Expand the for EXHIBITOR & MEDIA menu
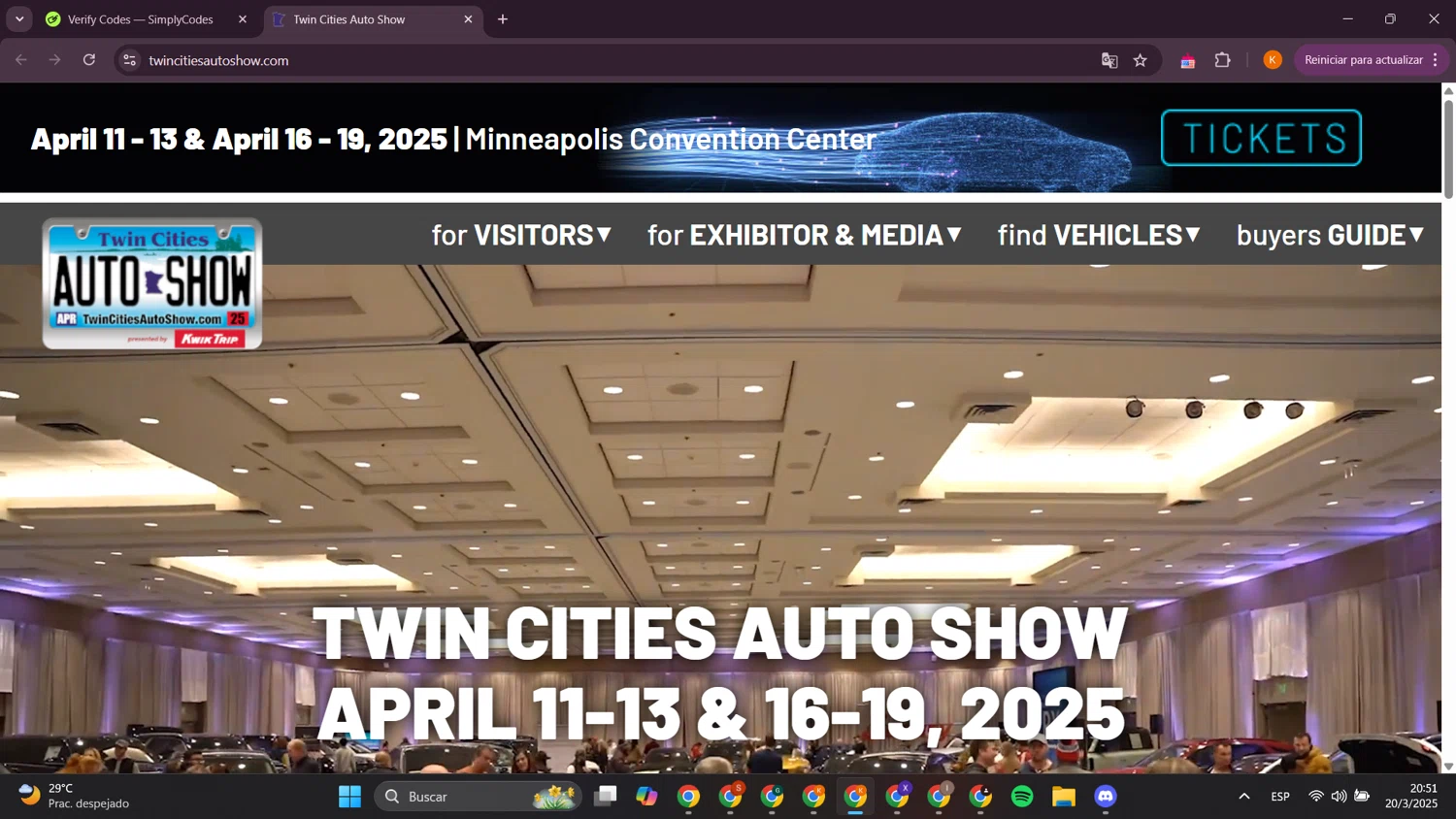This screenshot has width=1456, height=819. [805, 235]
